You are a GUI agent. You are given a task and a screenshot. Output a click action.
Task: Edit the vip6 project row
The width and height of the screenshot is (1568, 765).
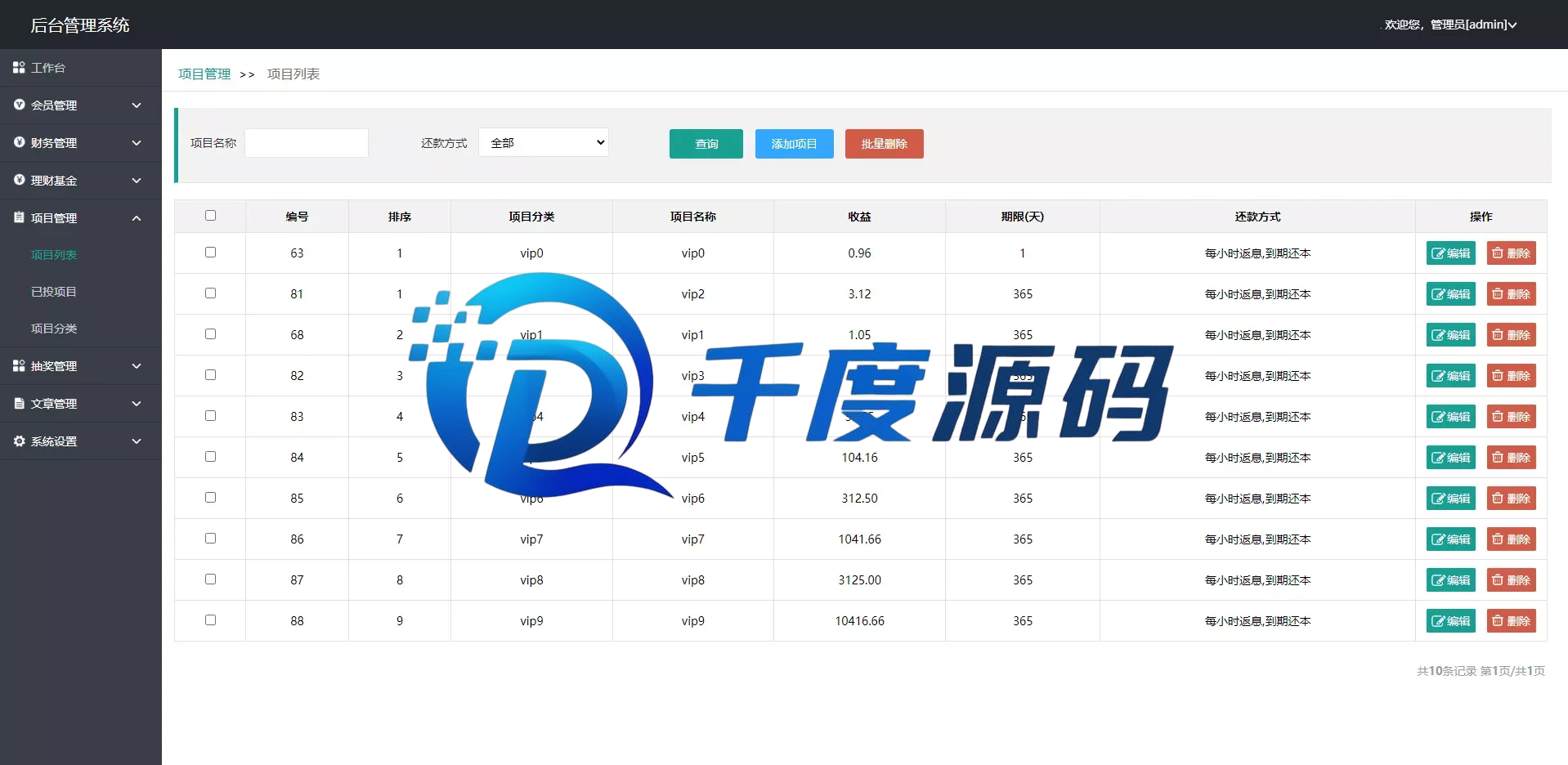1451,499
